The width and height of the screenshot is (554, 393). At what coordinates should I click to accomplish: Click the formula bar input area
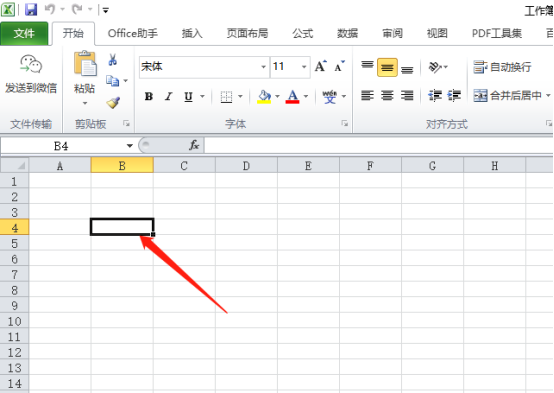[379, 145]
